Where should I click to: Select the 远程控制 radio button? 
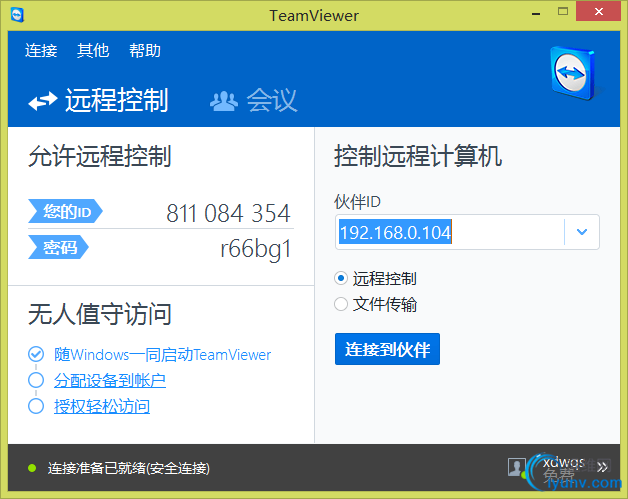341,278
